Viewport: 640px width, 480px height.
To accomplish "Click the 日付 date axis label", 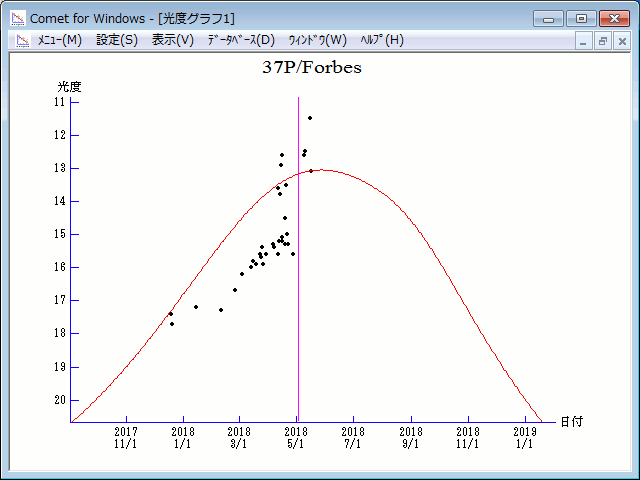I will 571,421.
